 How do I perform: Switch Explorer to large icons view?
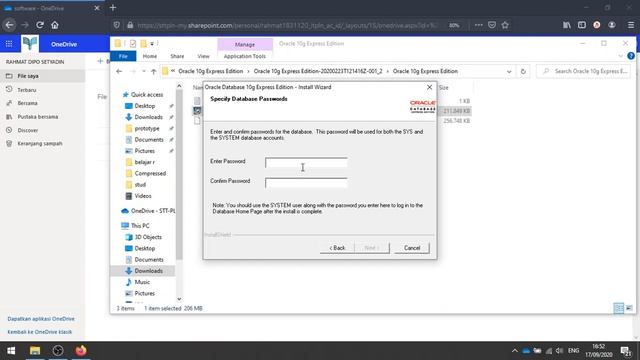[x=629, y=308]
